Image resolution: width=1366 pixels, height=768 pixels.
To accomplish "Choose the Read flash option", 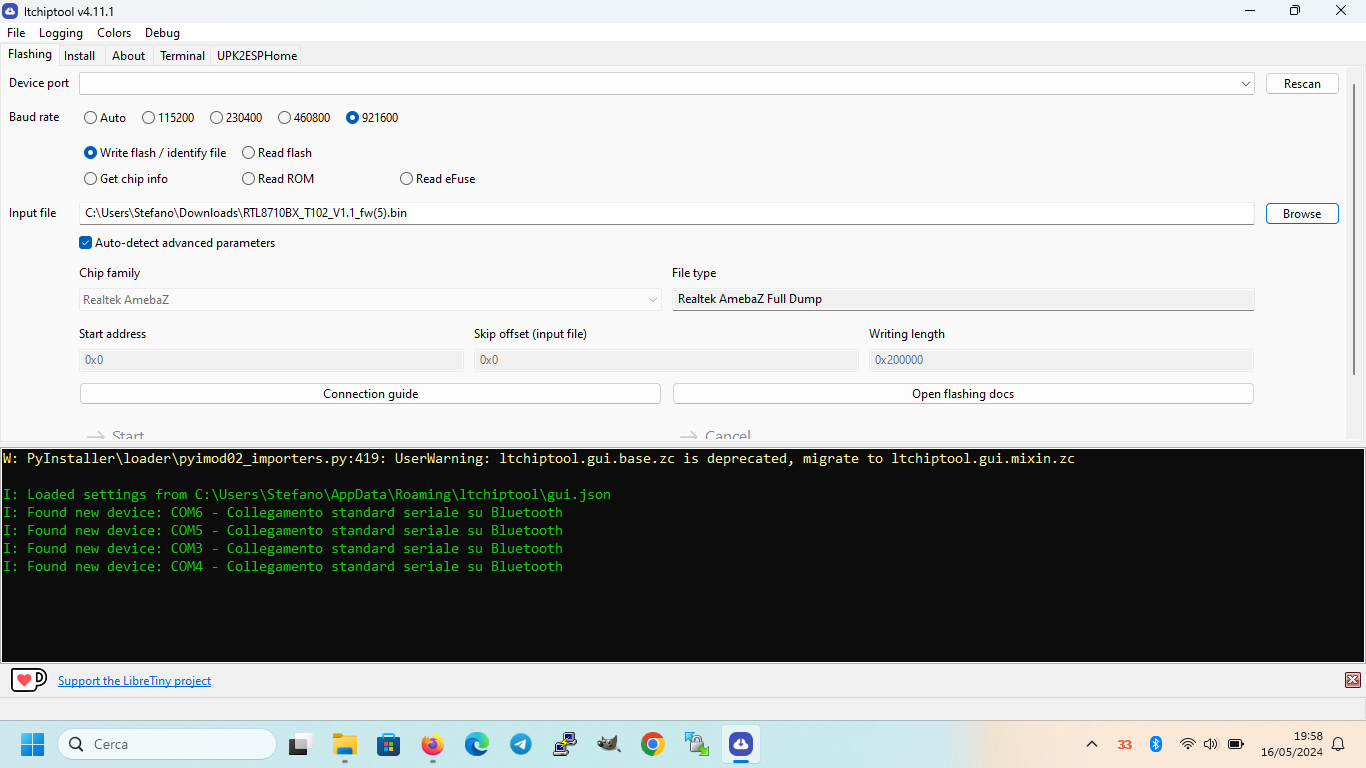I will point(277,153).
